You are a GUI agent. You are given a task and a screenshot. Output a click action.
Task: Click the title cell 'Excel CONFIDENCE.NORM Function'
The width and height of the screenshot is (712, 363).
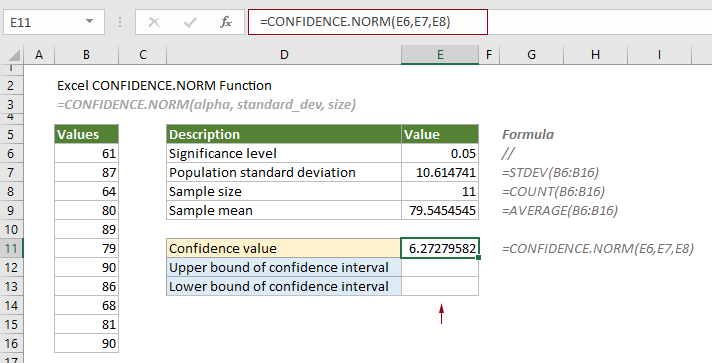pos(164,85)
